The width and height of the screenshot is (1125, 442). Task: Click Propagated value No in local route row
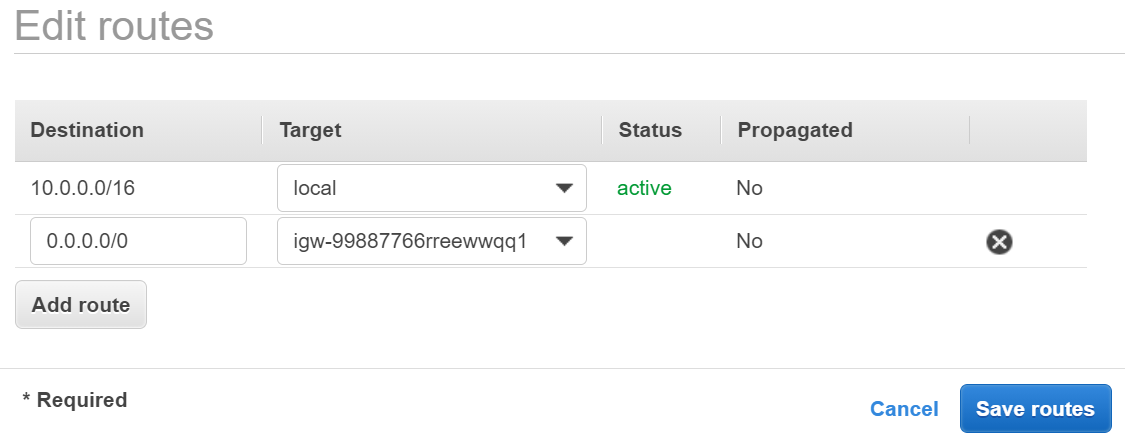[x=749, y=188]
